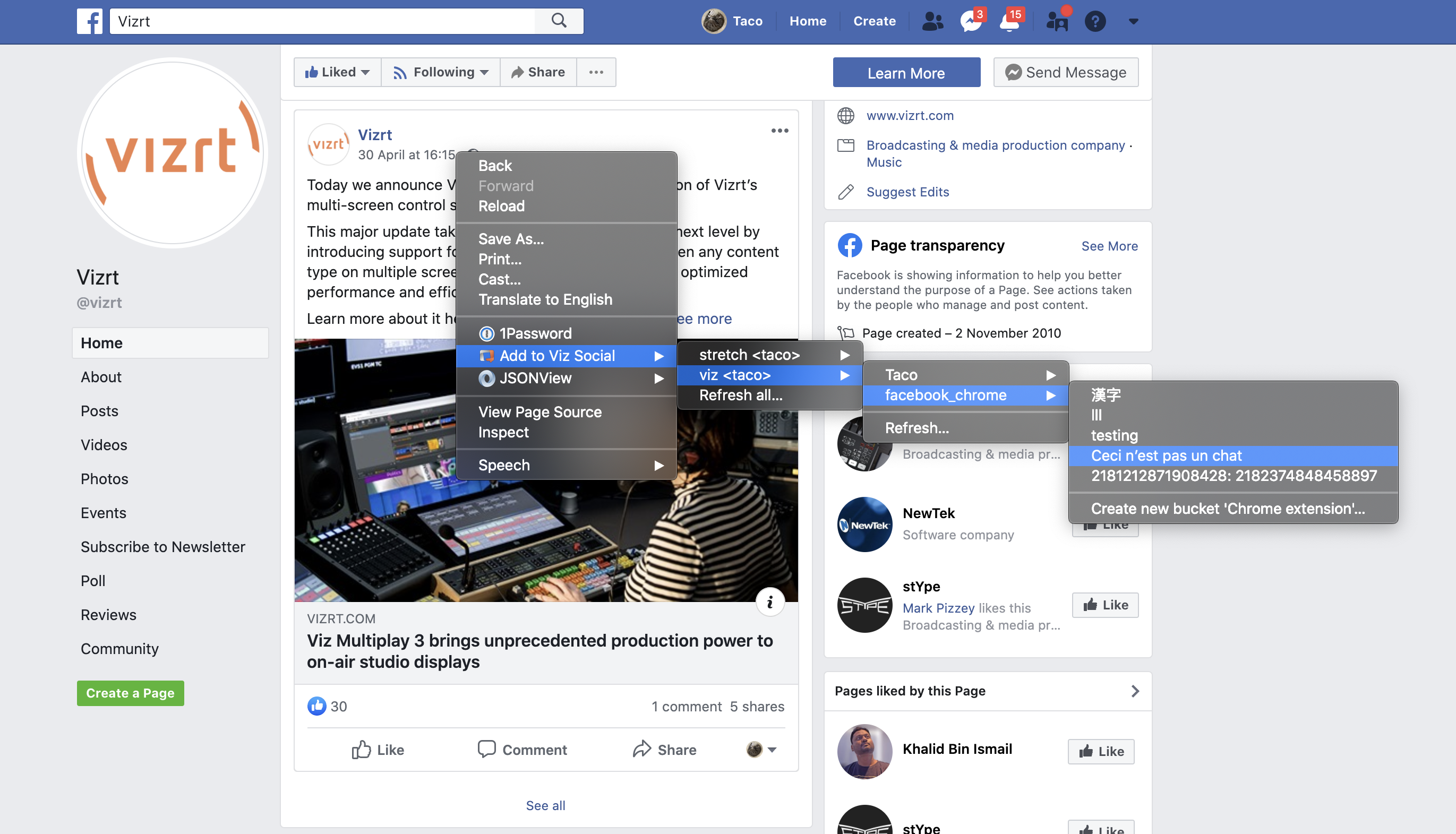
Task: Click the pencil icon next to Suggest Edits
Action: coord(846,192)
